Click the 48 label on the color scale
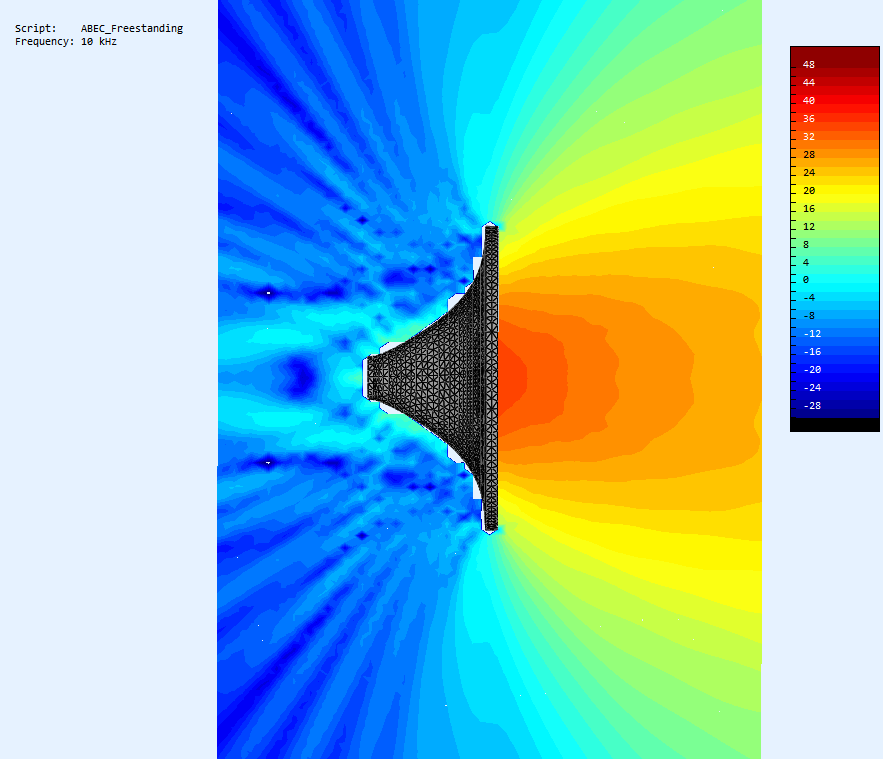Image resolution: width=883 pixels, height=759 pixels. [809, 65]
